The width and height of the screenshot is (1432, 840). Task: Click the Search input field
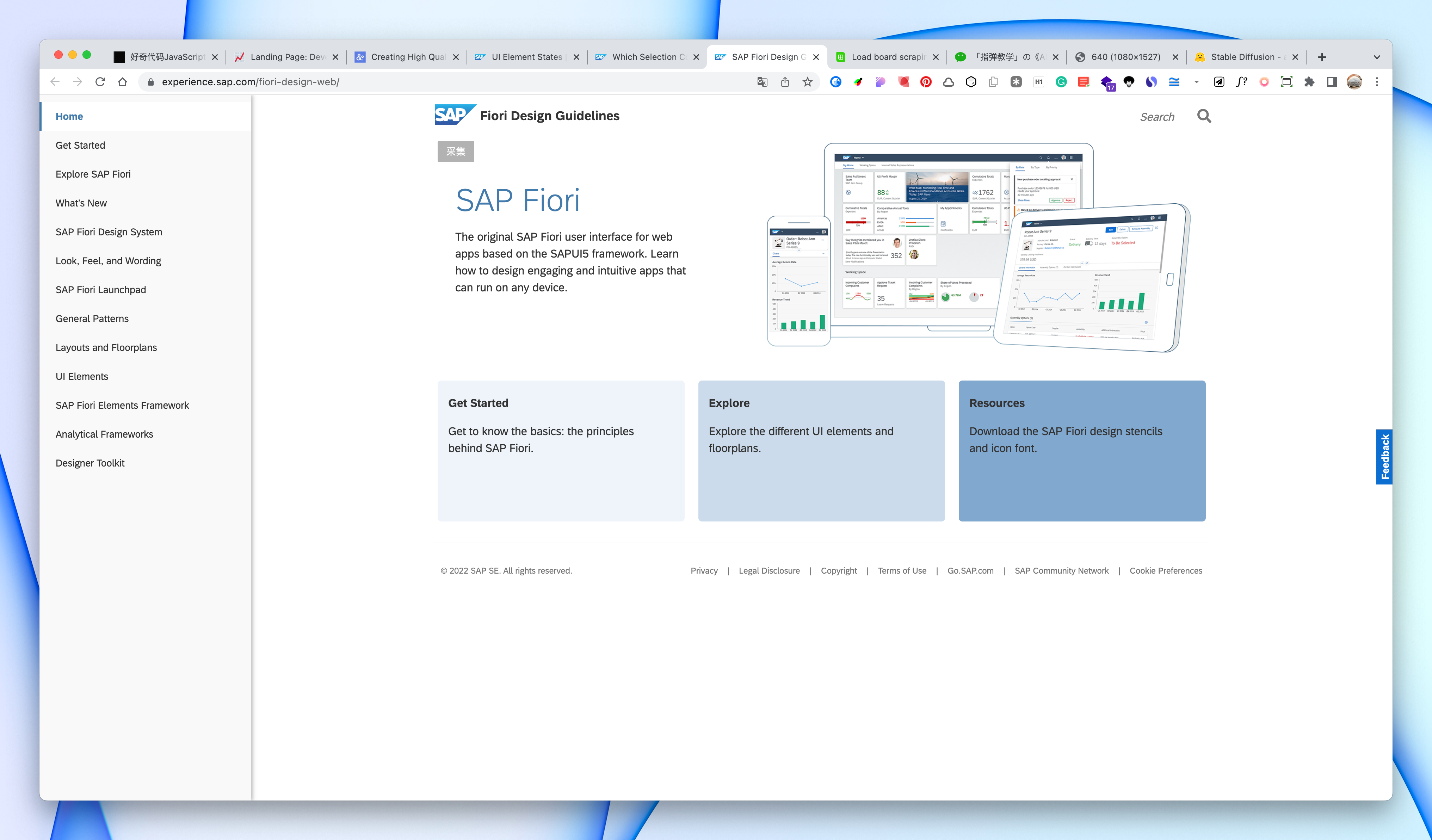1156,117
